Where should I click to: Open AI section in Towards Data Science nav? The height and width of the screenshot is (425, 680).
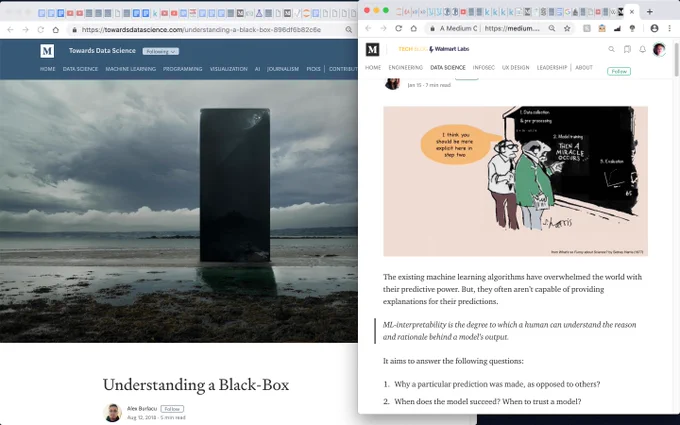click(x=257, y=69)
